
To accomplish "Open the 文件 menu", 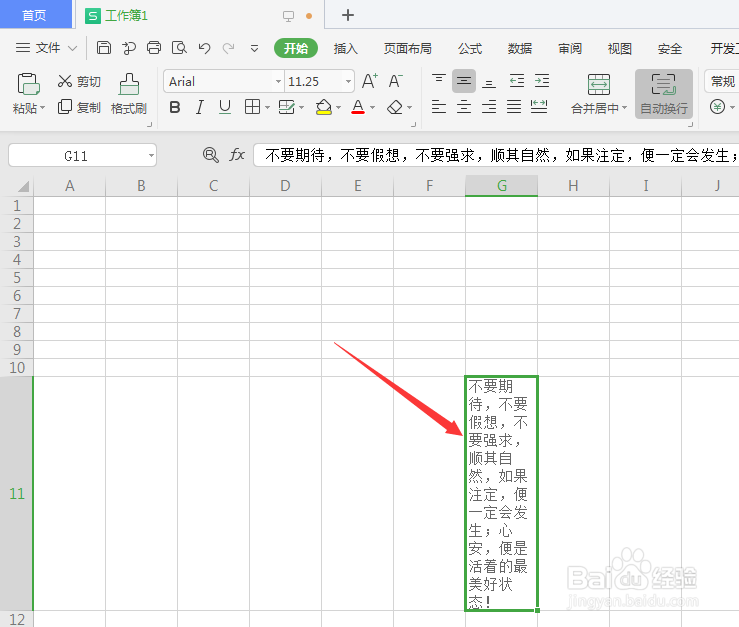I will coord(46,48).
